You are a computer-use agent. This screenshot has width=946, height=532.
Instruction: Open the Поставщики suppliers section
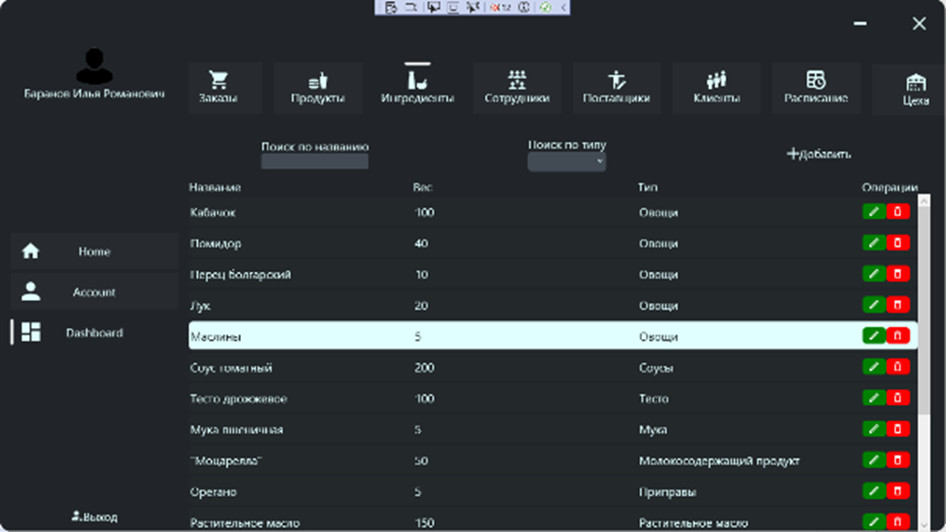(x=617, y=88)
